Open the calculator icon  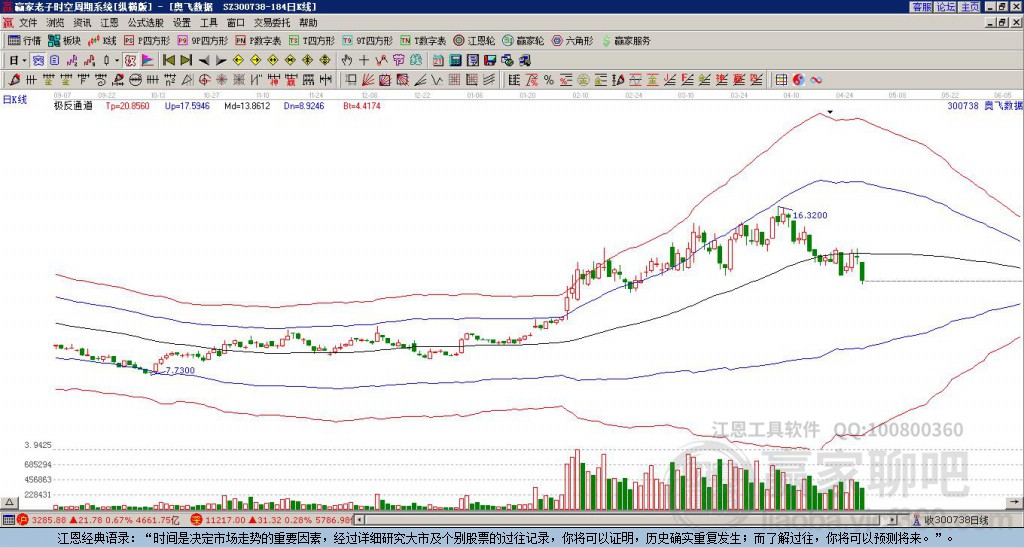click(455, 61)
